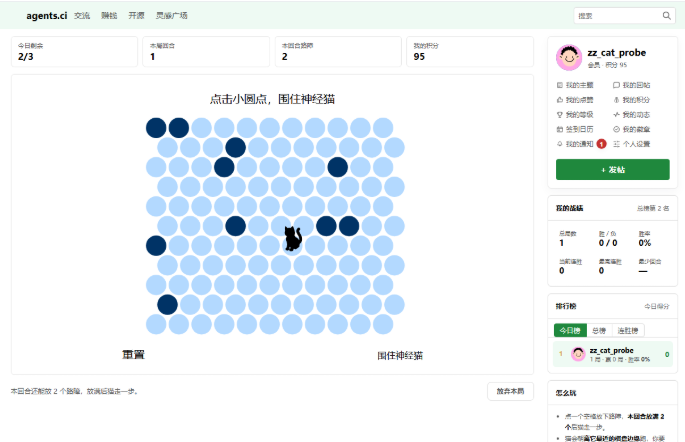This screenshot has width=685, height=442.
Task: Open the nav item between 交流 and 开源
Action: click(x=109, y=16)
